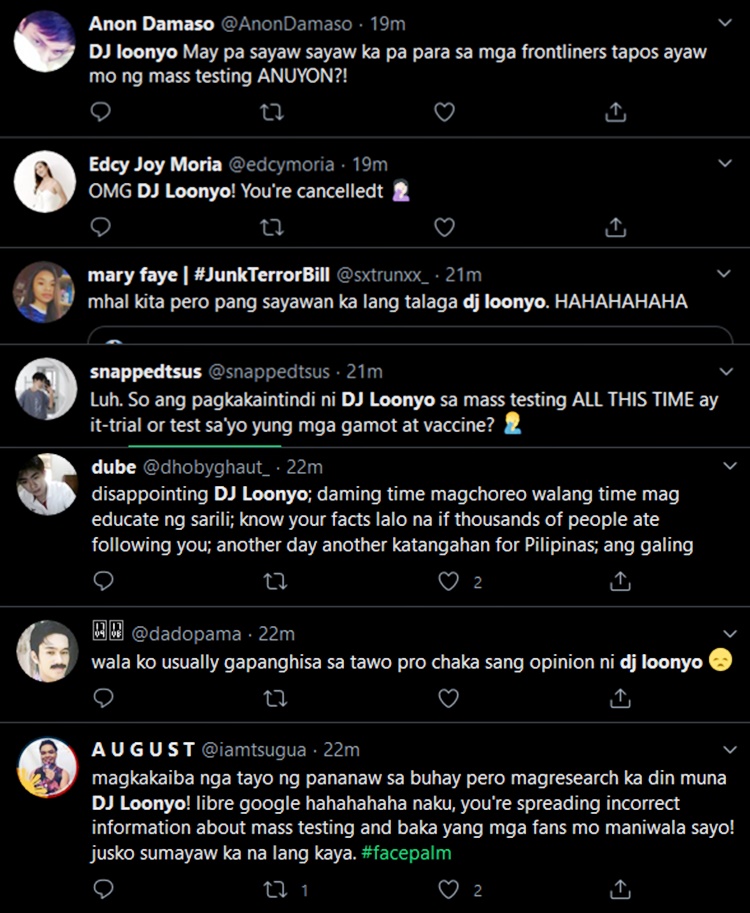Click the username snappedtsus
Viewport: 750px width, 913px height.
point(143,371)
